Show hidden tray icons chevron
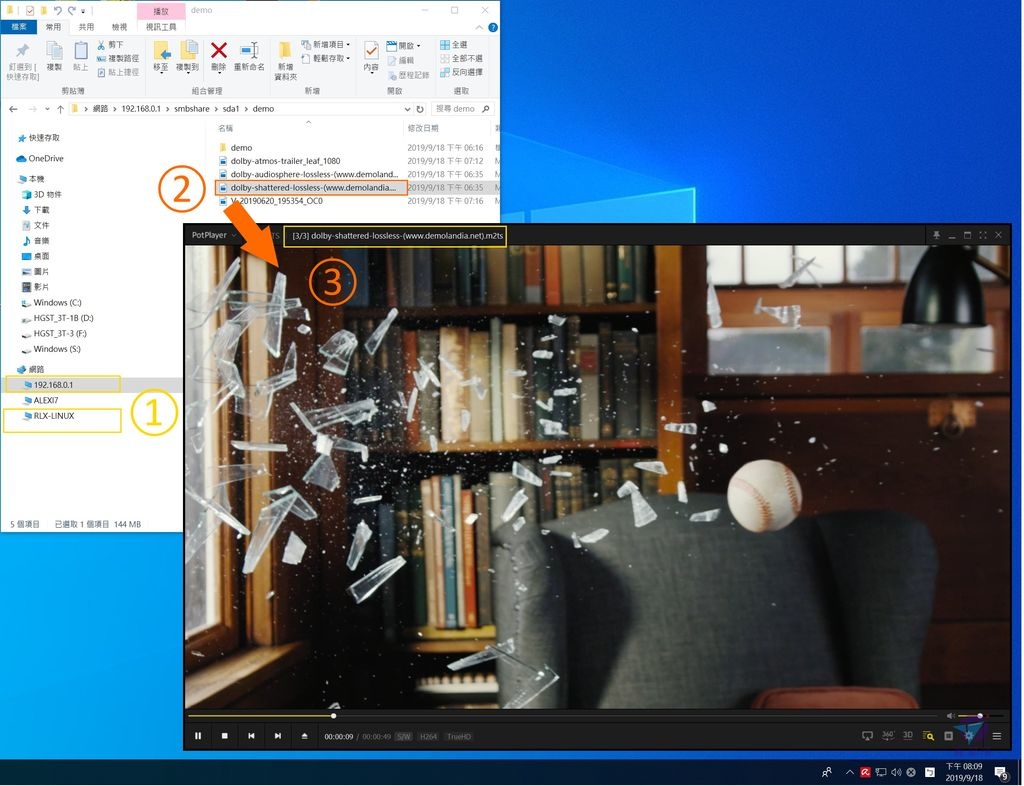This screenshot has width=1024, height=786. pos(850,772)
